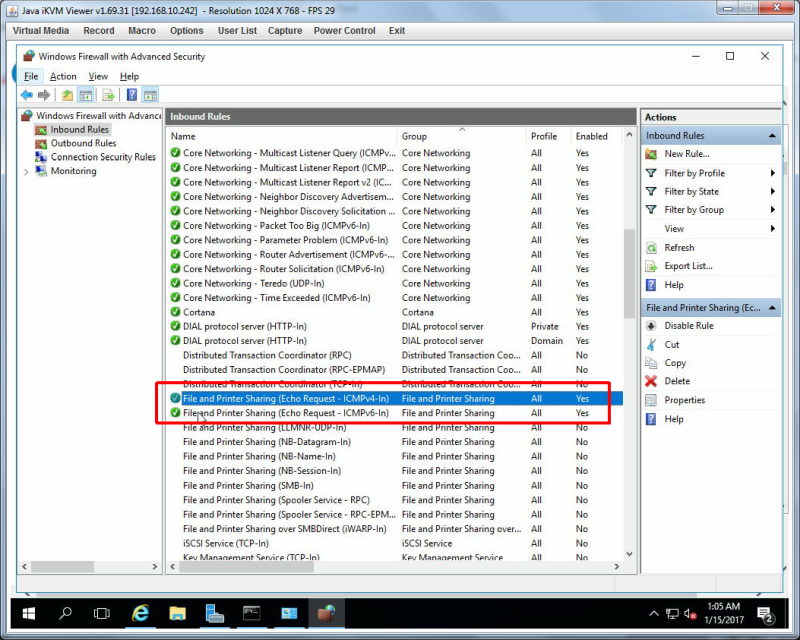The image size is (800, 640).
Task: Open the View menu in the menu bar
Action: [x=98, y=77]
